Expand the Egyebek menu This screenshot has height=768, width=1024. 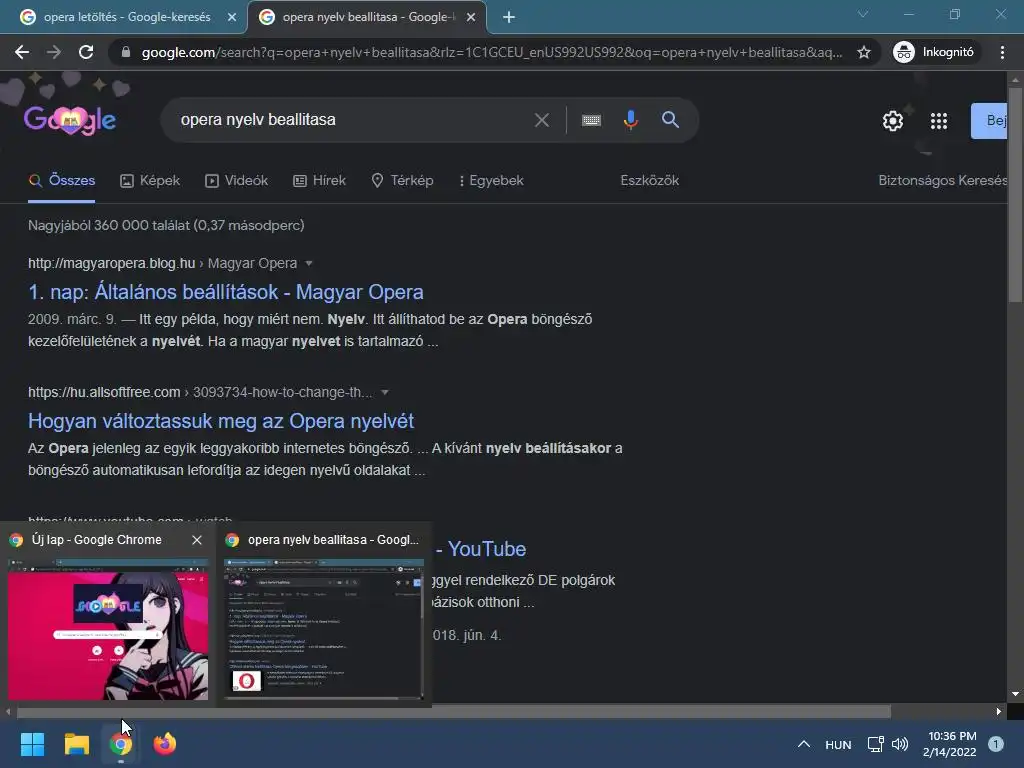pos(492,181)
